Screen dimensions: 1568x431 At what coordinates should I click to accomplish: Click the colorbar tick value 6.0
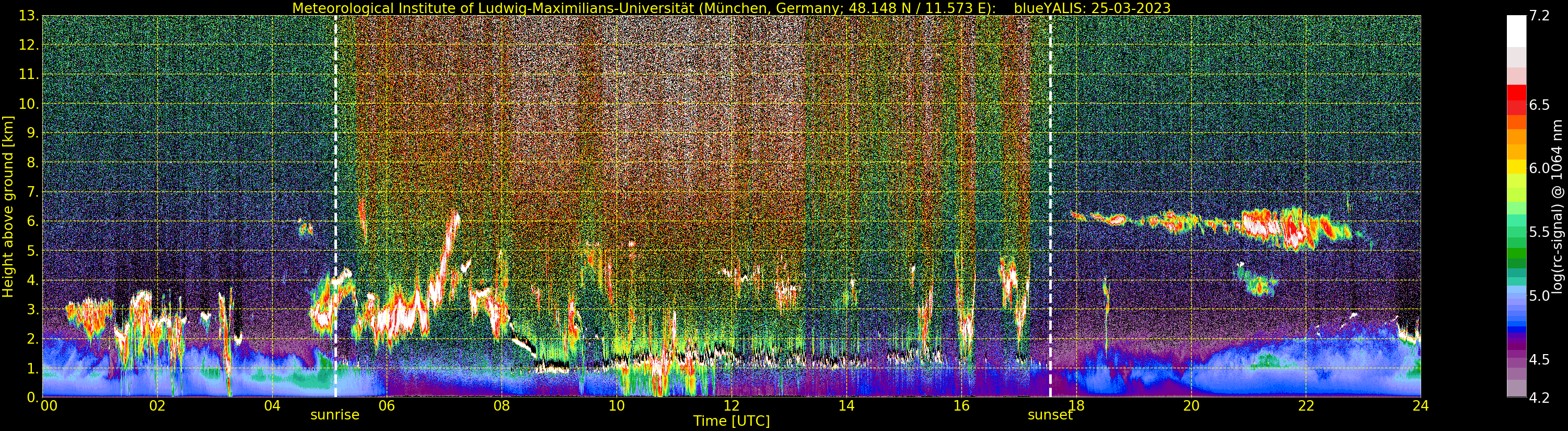pyautogui.click(x=1539, y=169)
